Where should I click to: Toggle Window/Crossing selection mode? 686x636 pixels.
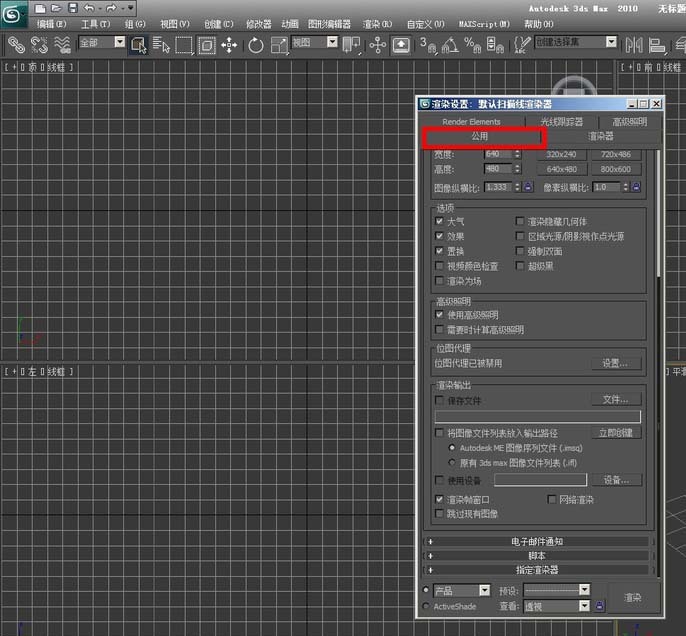[x=206, y=45]
